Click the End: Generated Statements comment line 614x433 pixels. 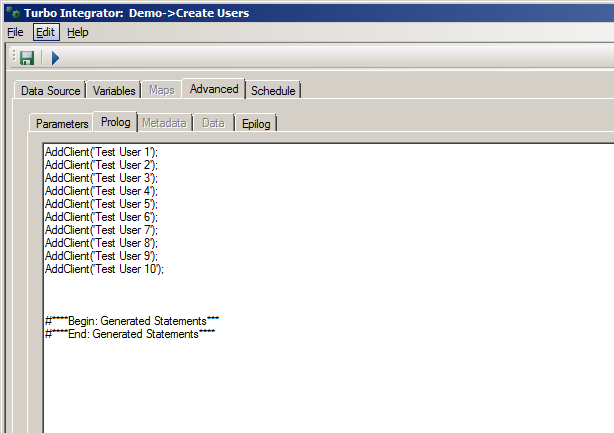coord(130,334)
